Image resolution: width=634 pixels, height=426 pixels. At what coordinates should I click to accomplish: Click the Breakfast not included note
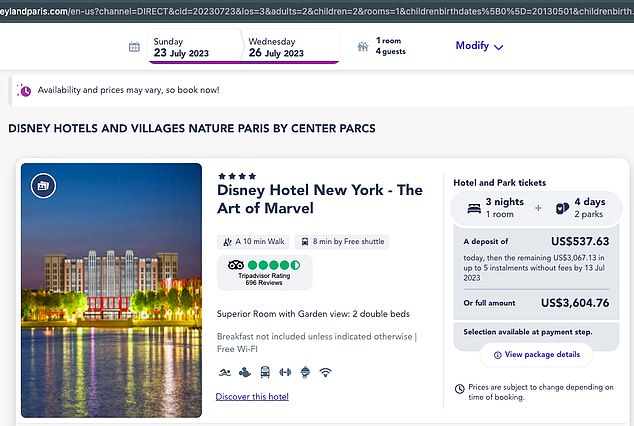[x=317, y=342]
